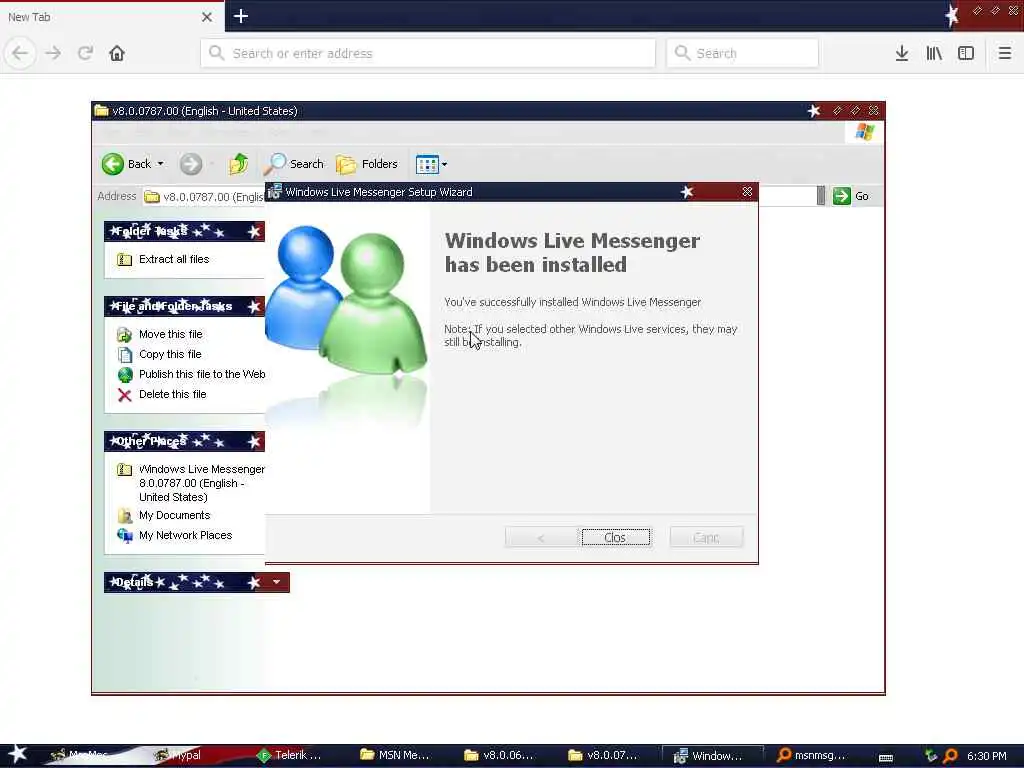Click the browser forward arrow

tap(53, 53)
